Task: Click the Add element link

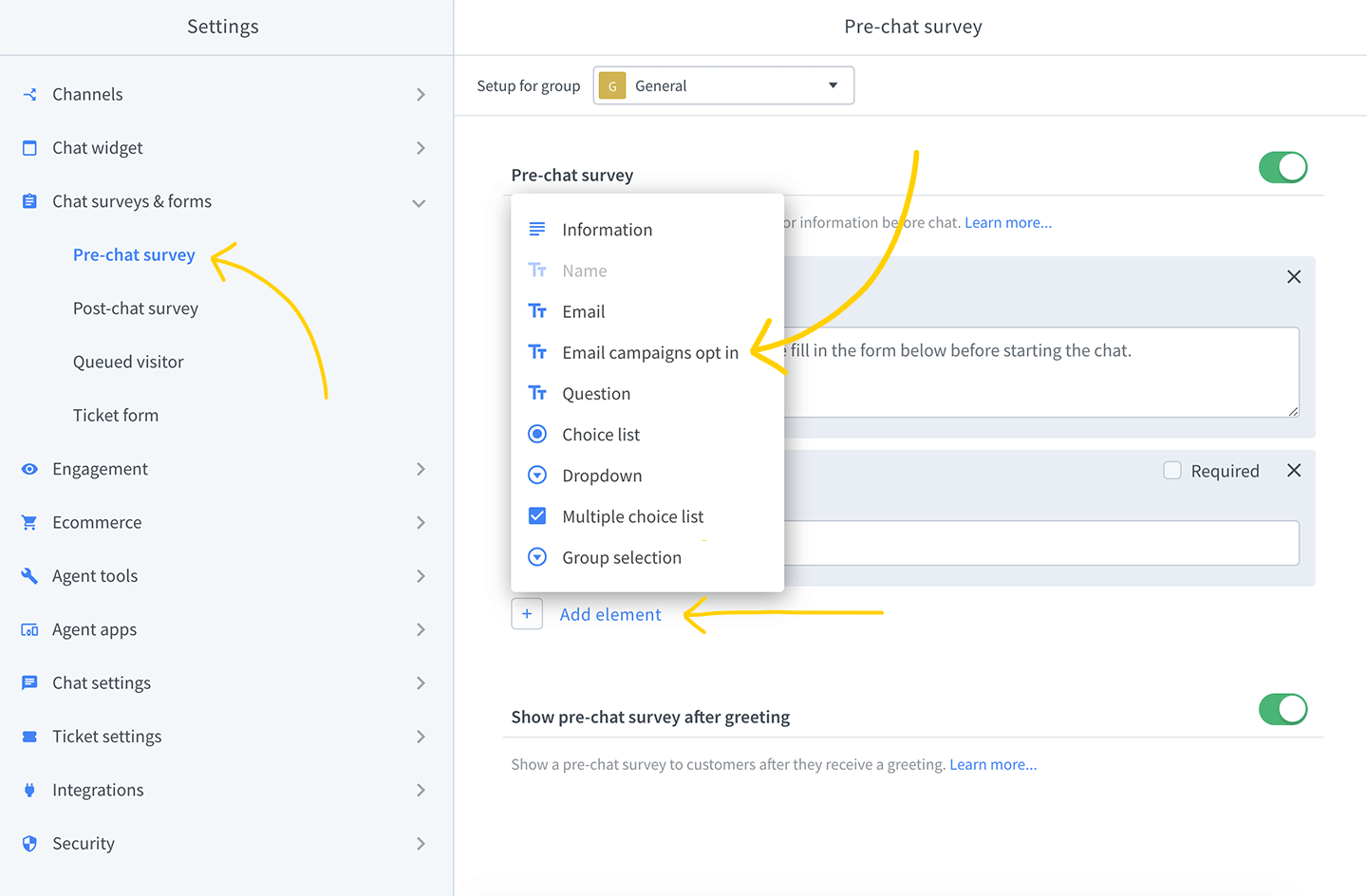Action: (x=610, y=614)
